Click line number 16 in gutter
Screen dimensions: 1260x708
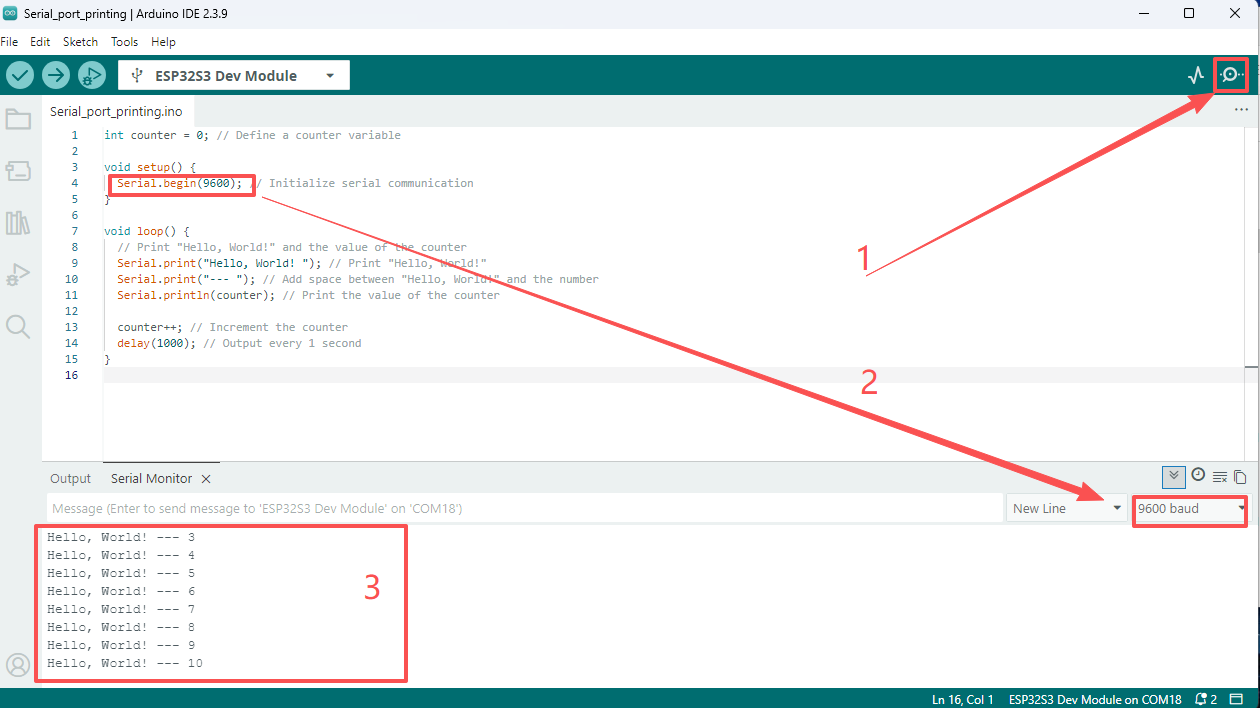click(x=71, y=375)
